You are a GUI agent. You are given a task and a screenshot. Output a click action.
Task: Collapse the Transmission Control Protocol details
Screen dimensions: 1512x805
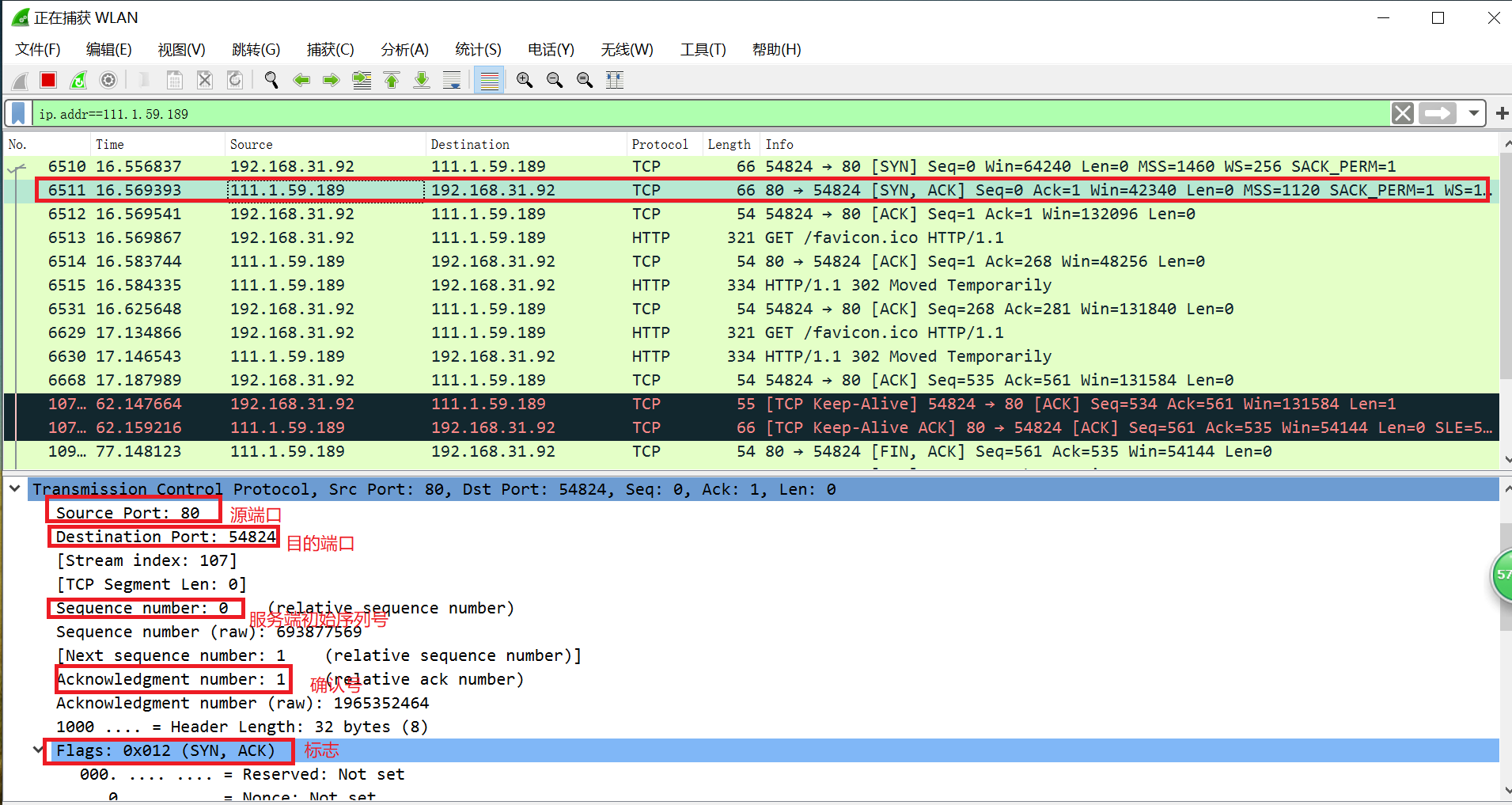pos(14,488)
